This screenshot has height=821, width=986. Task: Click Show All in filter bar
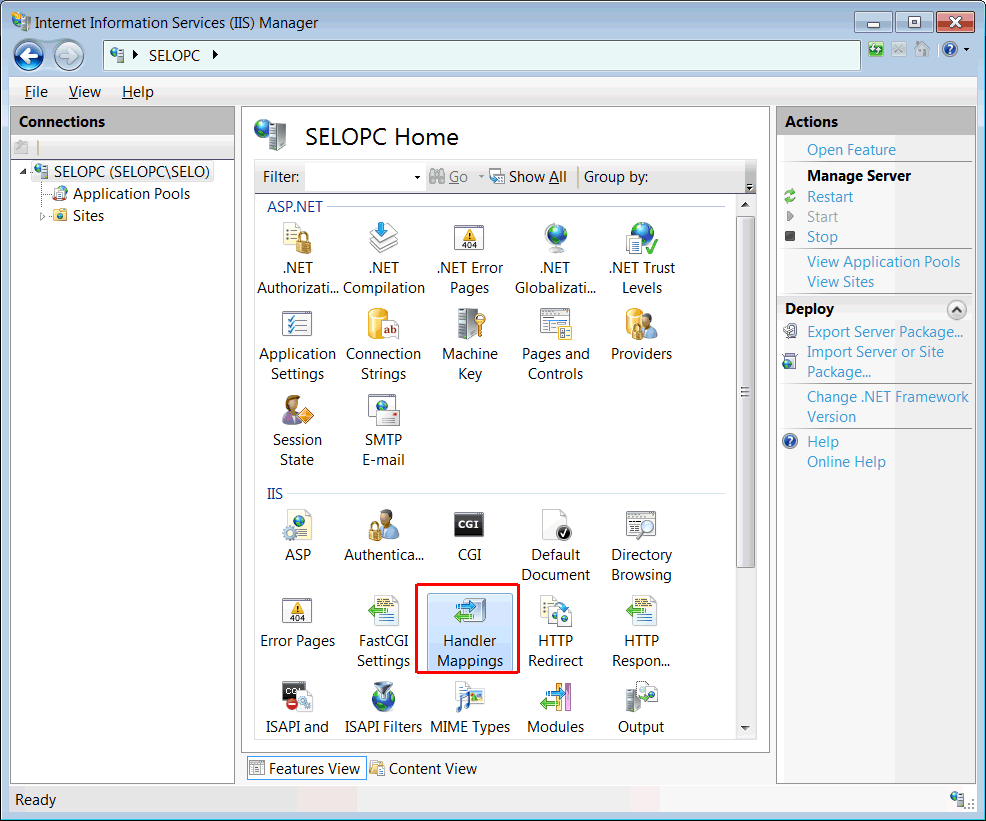528,177
